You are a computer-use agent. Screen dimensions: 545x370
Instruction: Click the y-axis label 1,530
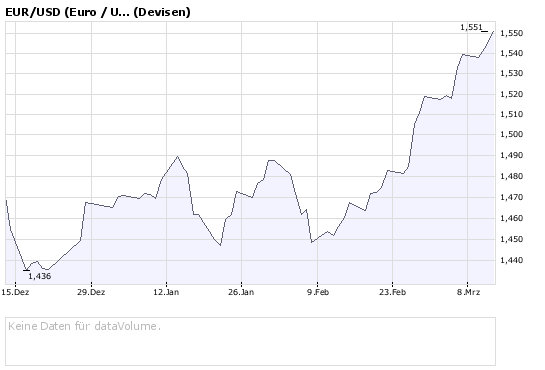[511, 73]
